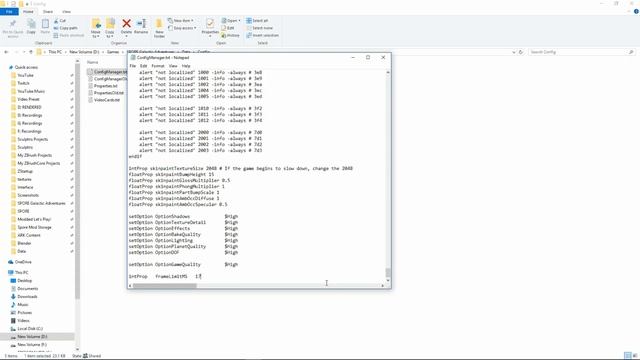640x360 pixels.
Task: Select OneDrive in navigation pane
Action: coord(23,262)
